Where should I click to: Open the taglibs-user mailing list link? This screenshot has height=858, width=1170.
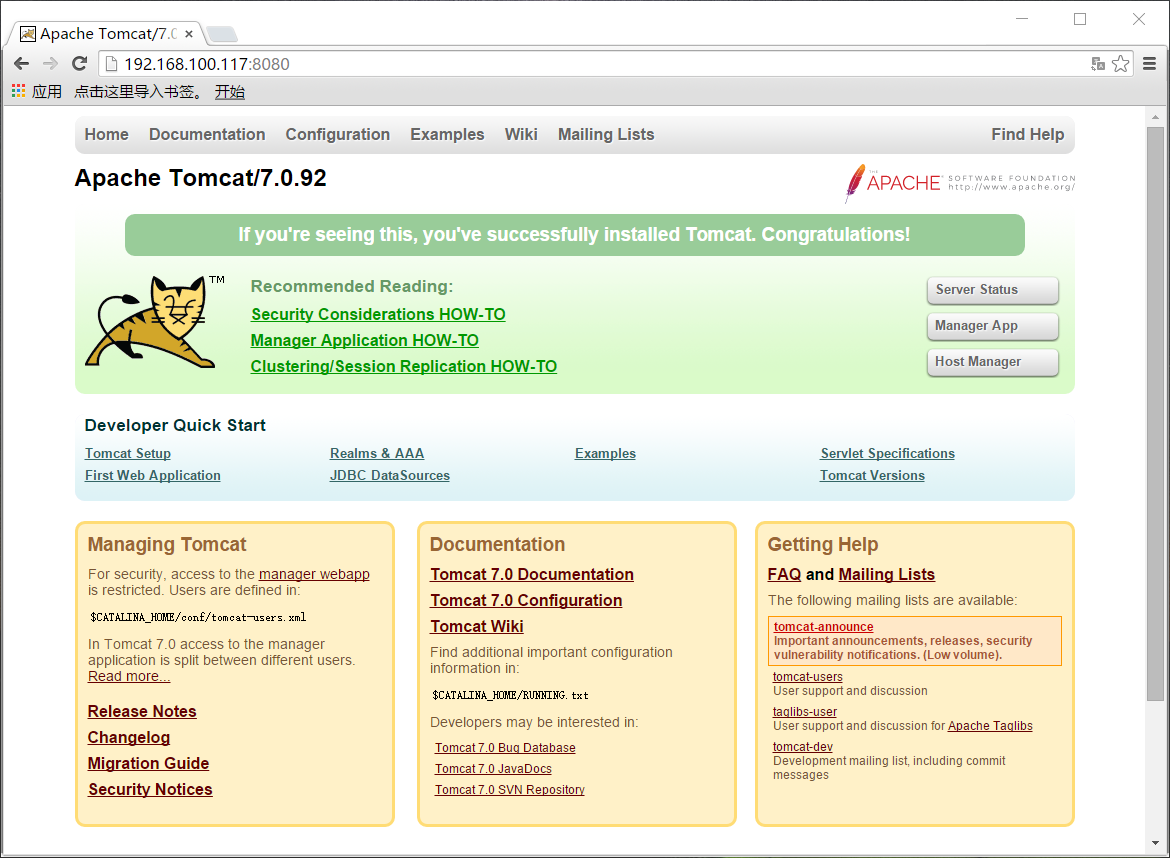pos(804,712)
